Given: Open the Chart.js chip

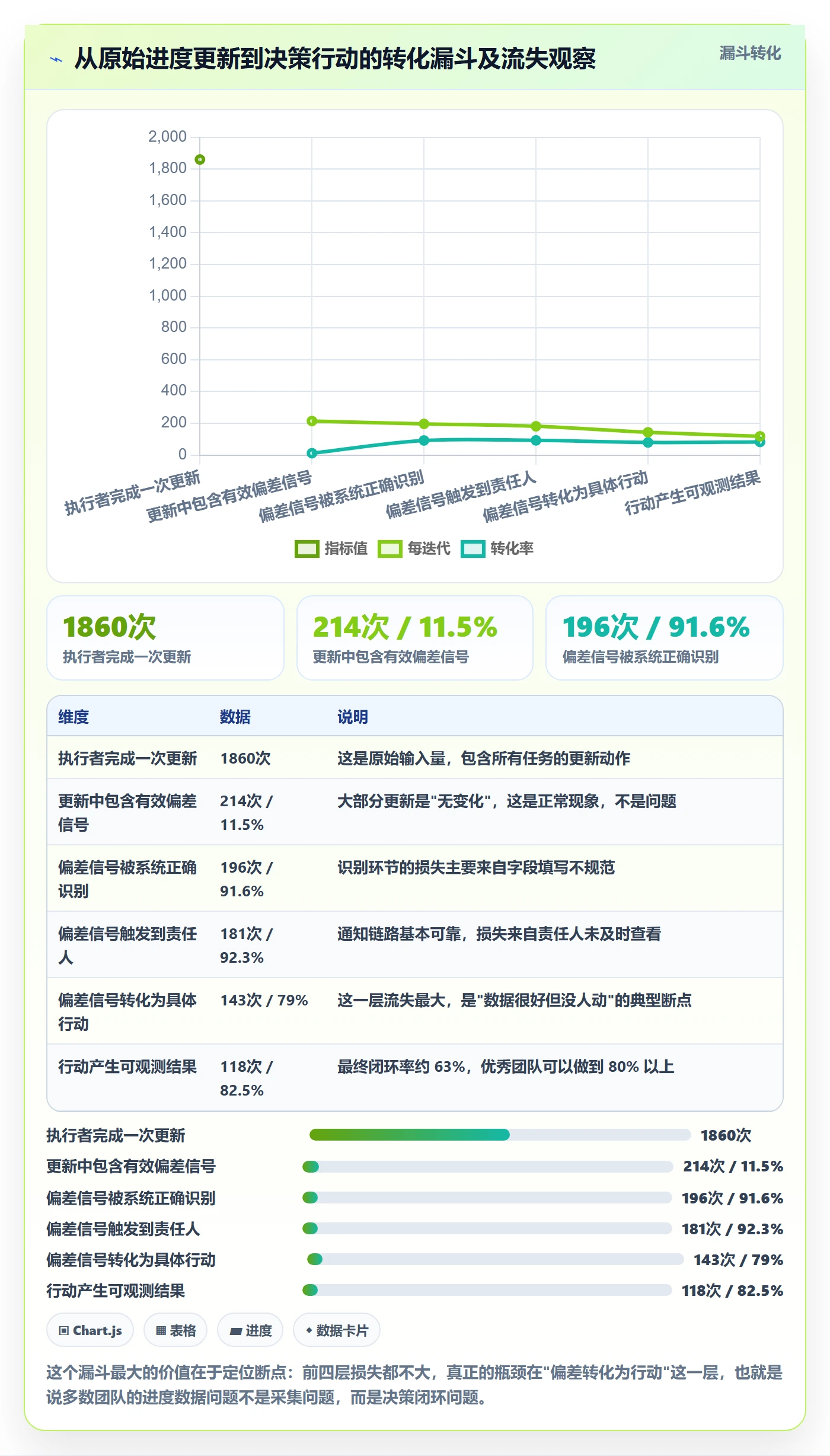Looking at the screenshot, I should coord(90,1330).
